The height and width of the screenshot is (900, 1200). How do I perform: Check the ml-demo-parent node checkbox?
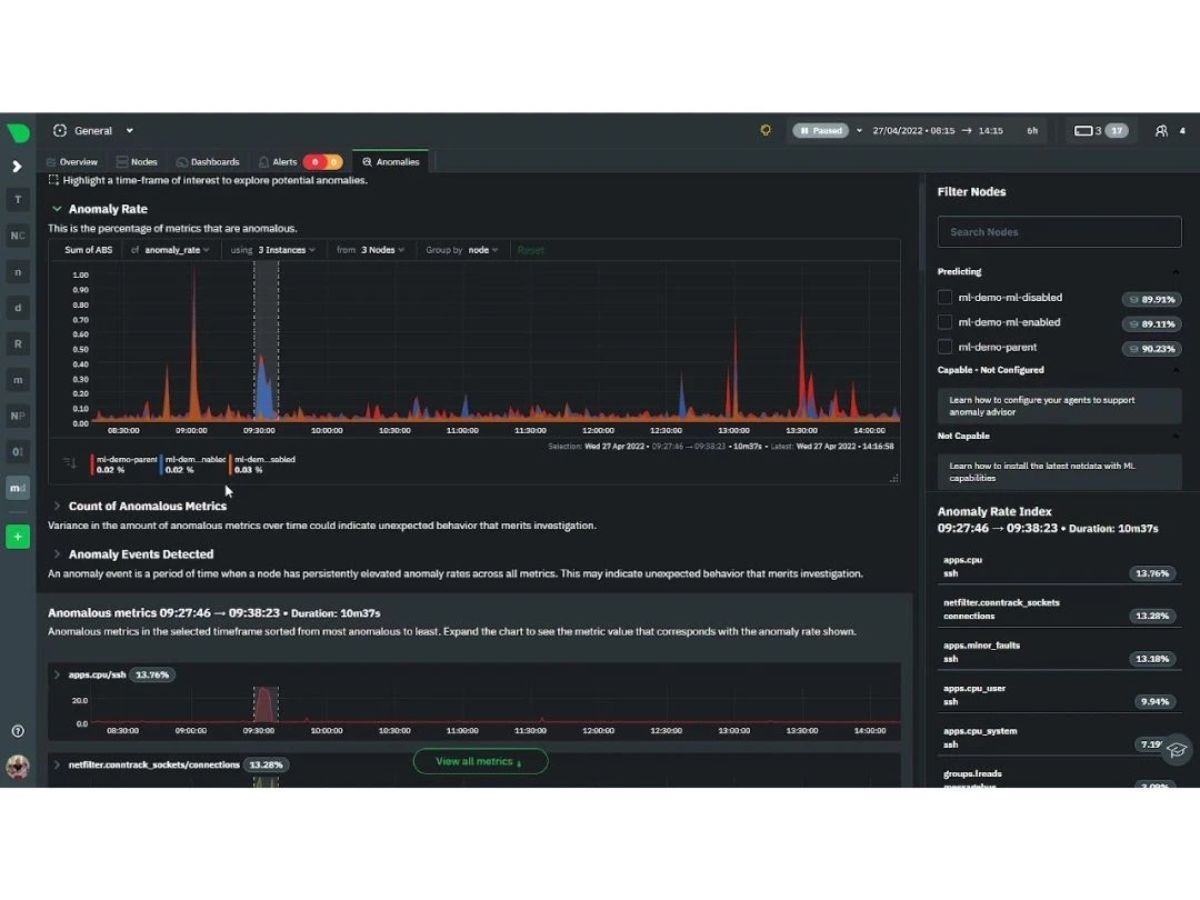coord(944,347)
